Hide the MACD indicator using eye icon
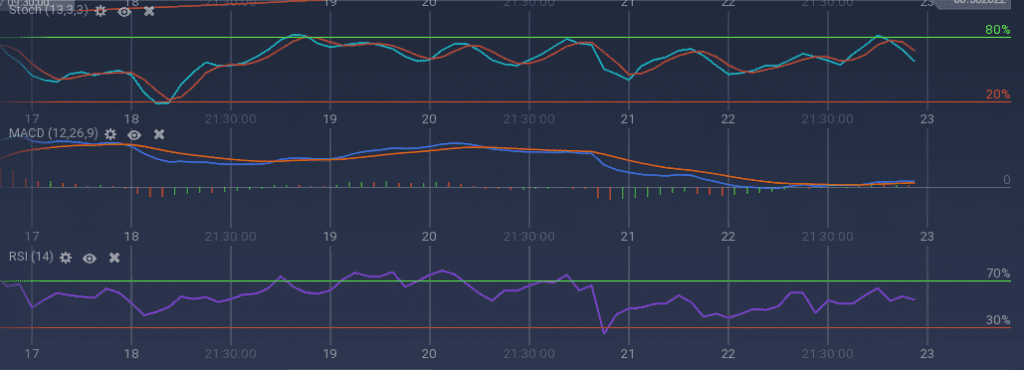 point(134,134)
